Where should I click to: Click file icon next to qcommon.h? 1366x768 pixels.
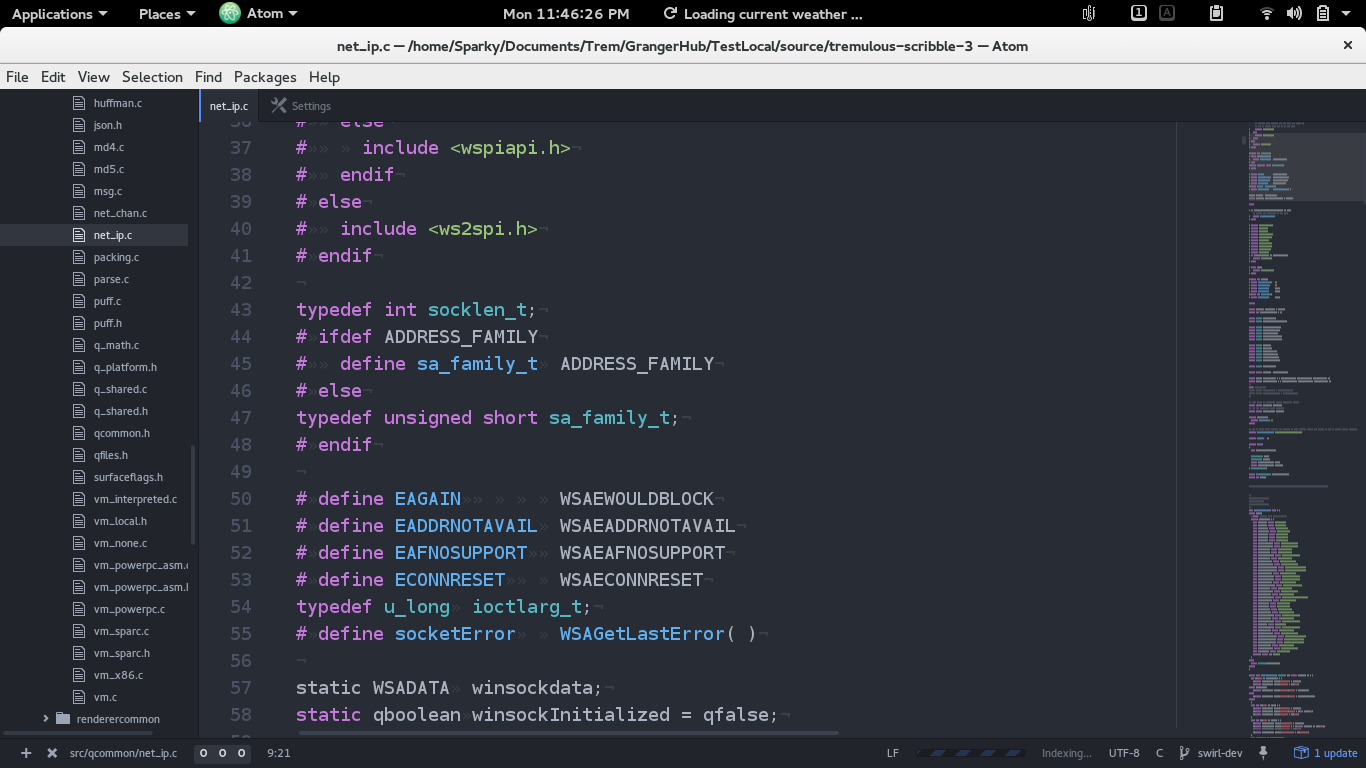point(80,433)
